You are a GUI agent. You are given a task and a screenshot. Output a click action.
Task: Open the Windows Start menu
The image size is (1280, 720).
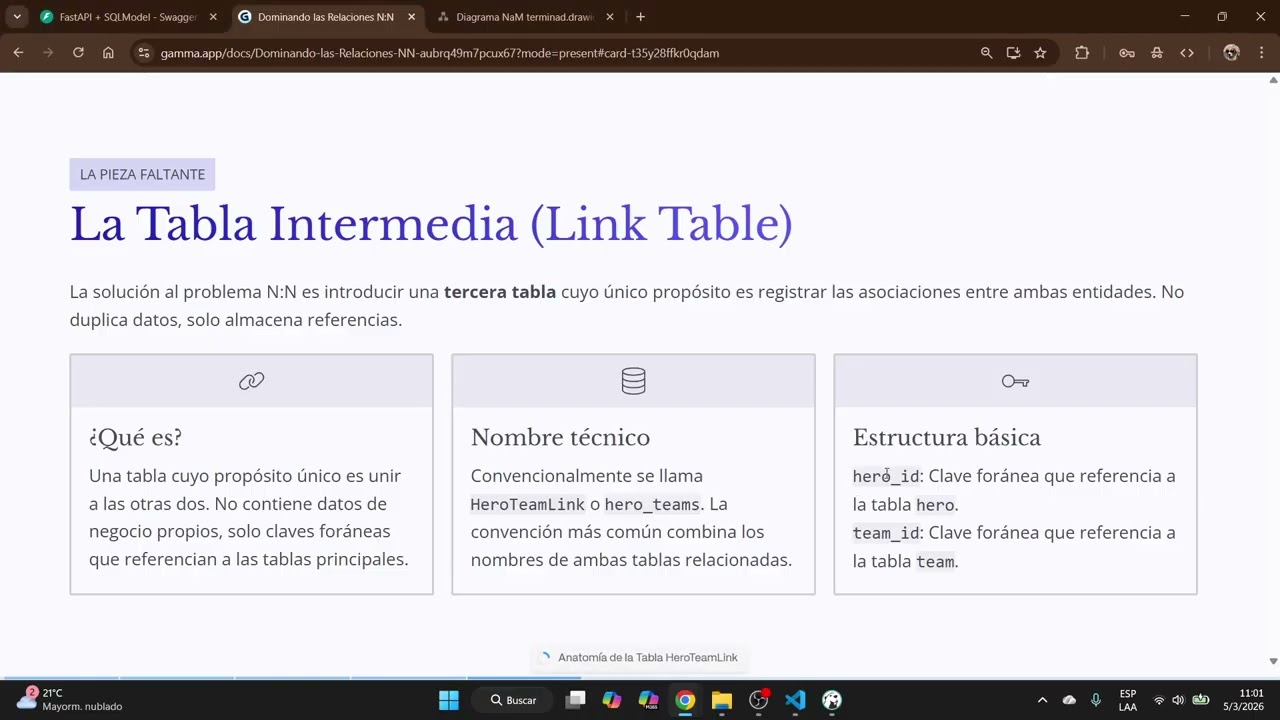(x=449, y=700)
